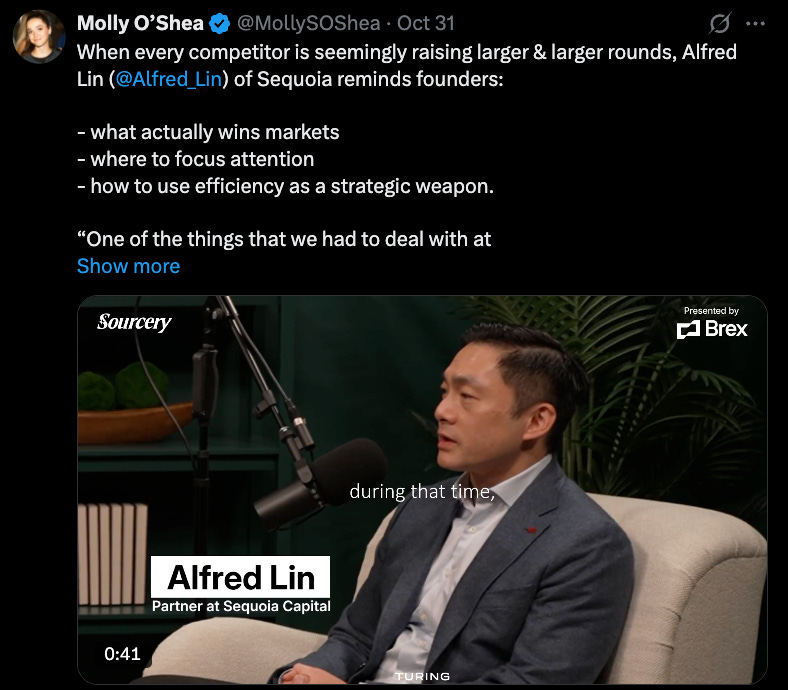
Task: Click the tweet's first line of text
Action: (407, 52)
